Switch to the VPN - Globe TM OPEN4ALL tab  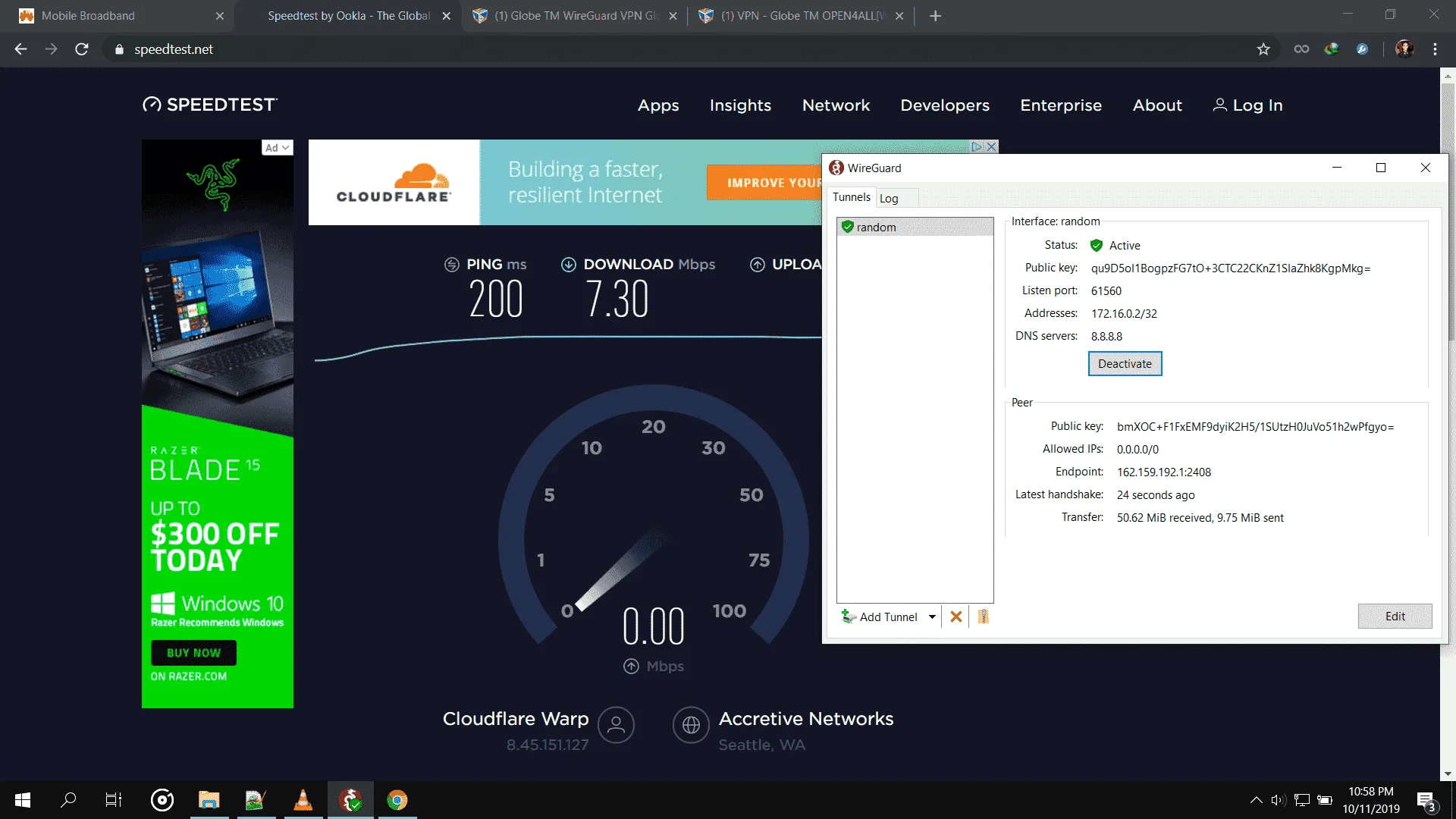801,16
